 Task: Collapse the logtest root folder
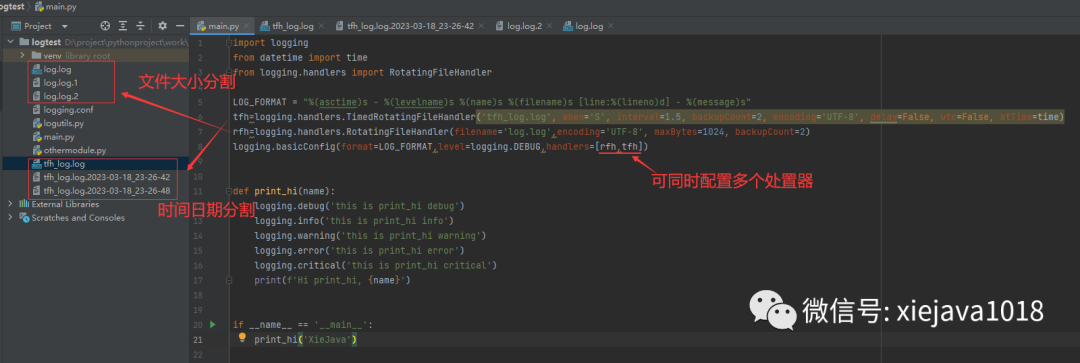[x=10, y=42]
